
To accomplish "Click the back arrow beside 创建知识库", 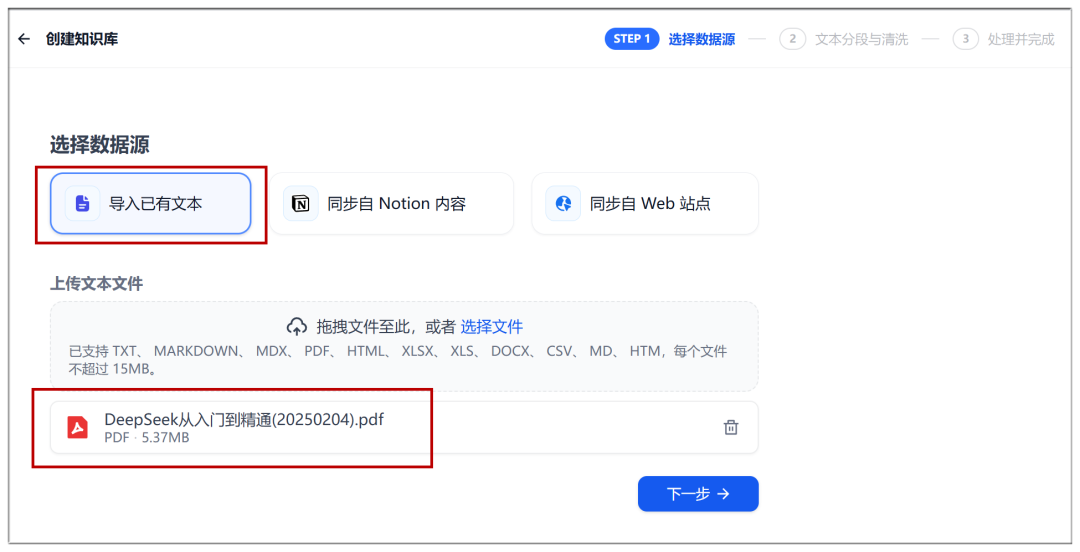I will [x=24, y=39].
